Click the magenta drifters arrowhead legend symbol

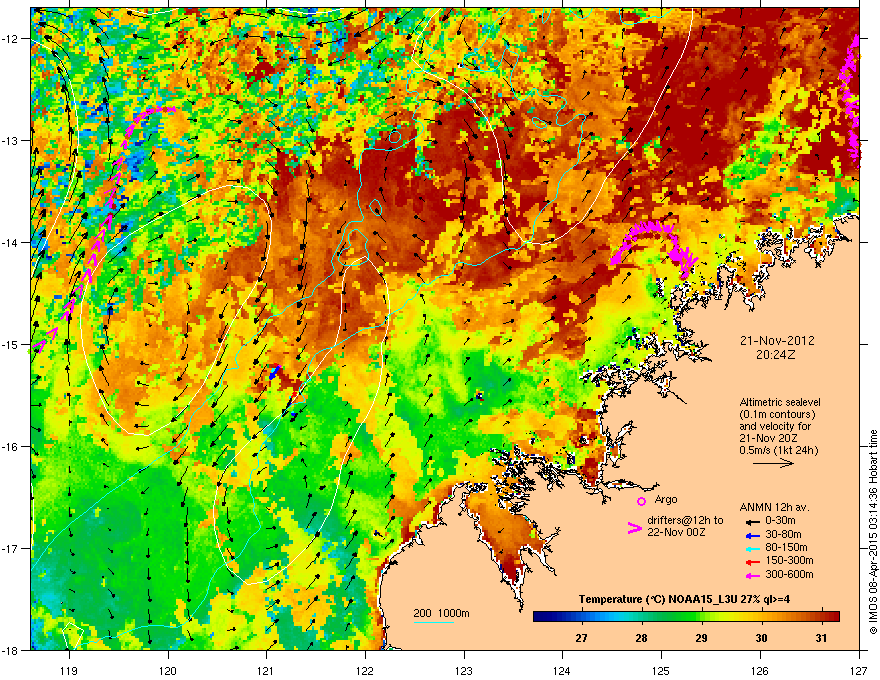pyautogui.click(x=634, y=528)
